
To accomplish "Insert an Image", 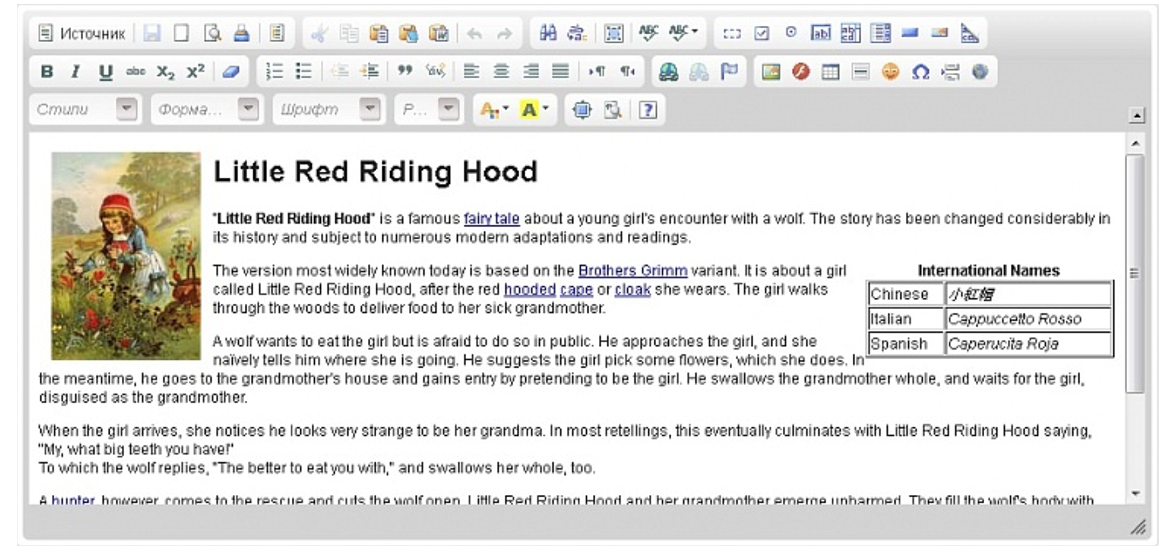I will 771,72.
